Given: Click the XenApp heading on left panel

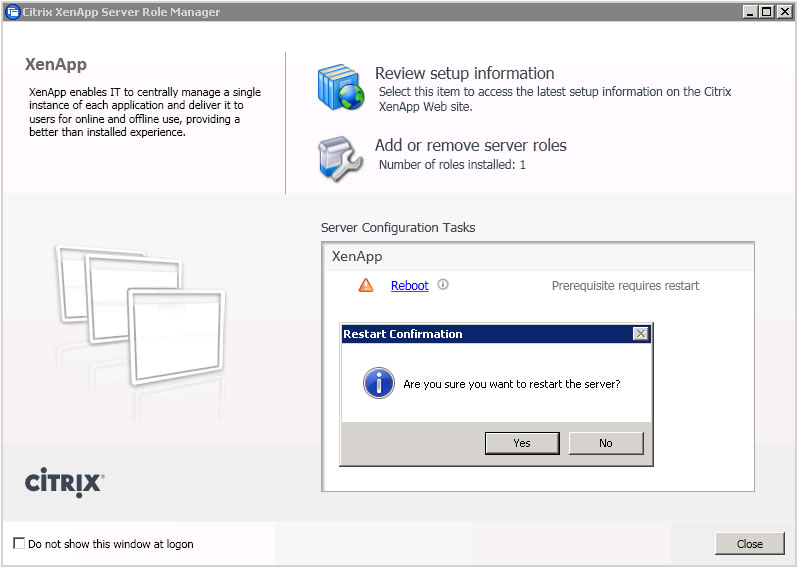Looking at the screenshot, I should 56,65.
